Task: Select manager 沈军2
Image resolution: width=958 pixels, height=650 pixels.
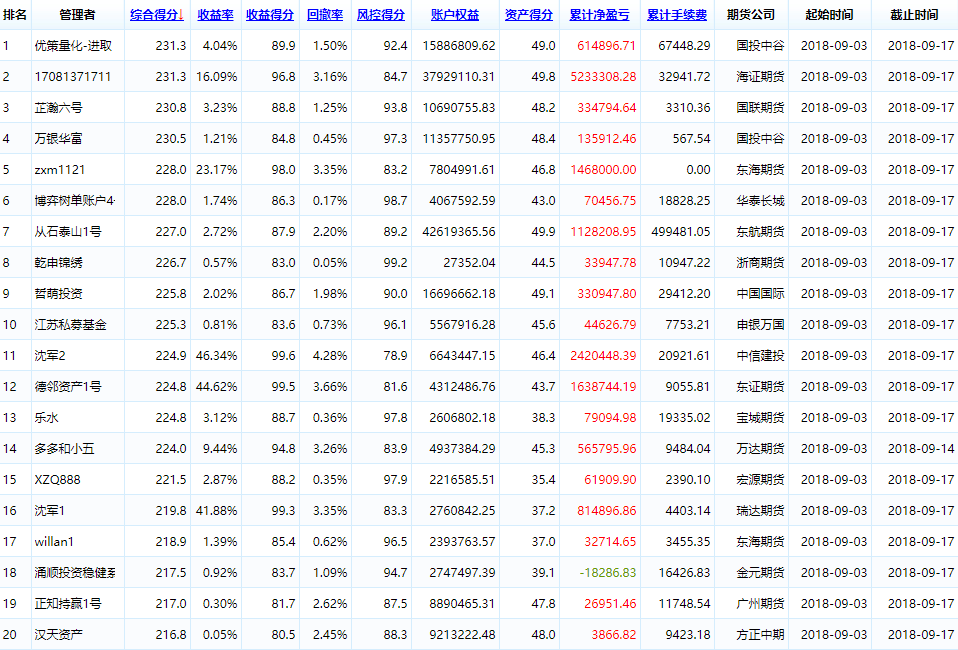Action: [49, 356]
